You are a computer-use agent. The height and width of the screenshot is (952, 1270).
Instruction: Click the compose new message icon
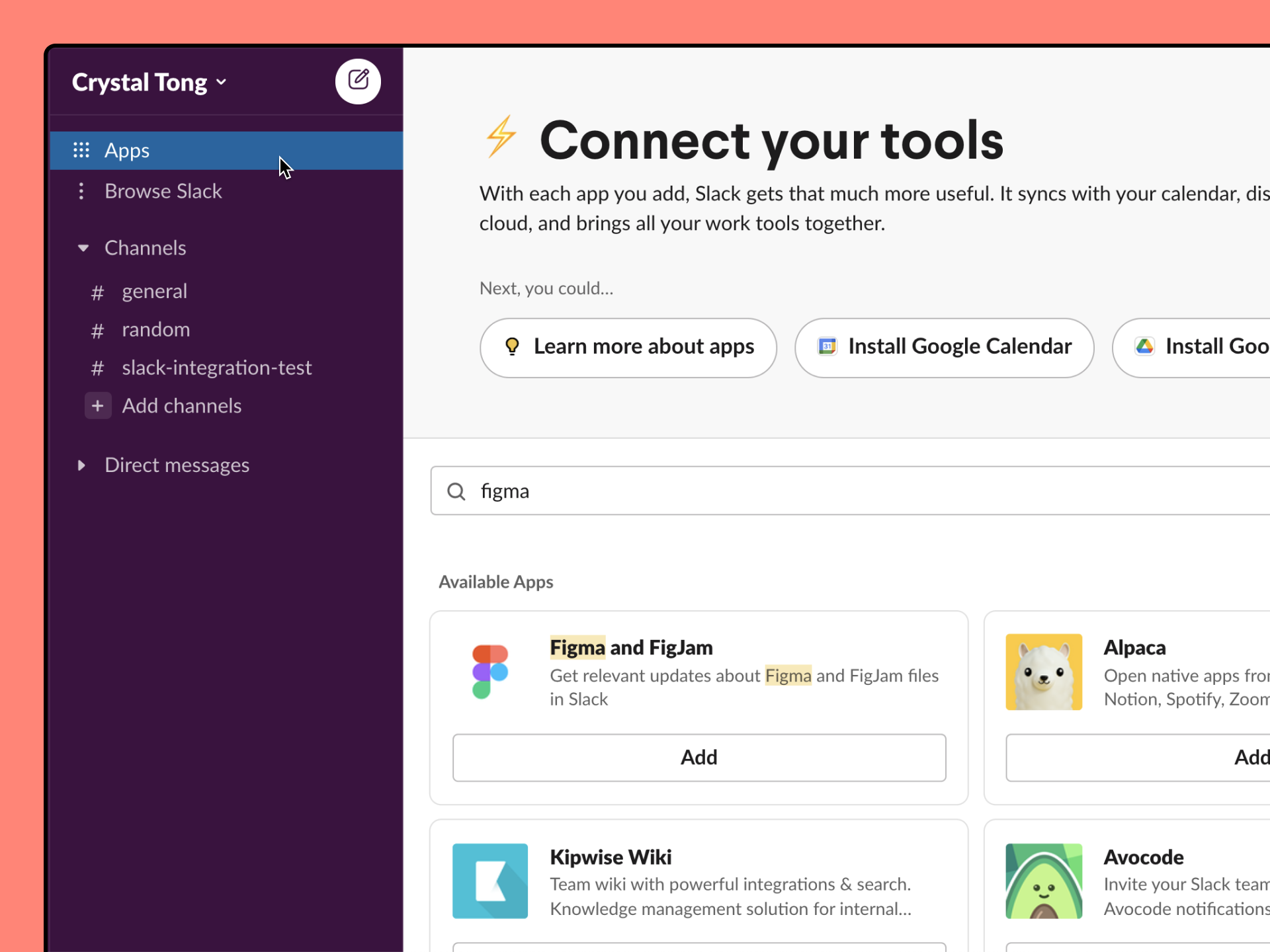pyautogui.click(x=358, y=81)
